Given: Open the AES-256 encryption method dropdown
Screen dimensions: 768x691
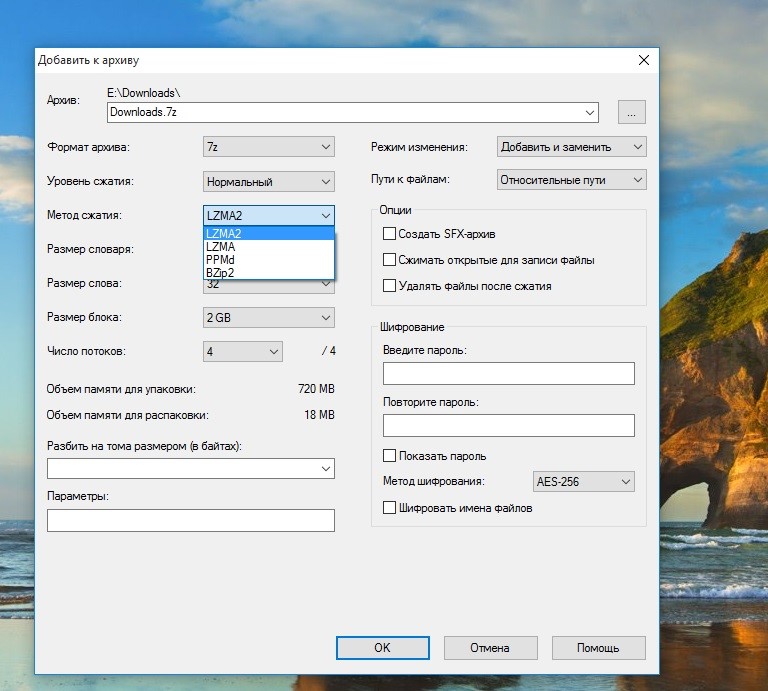Looking at the screenshot, I should pos(584,482).
